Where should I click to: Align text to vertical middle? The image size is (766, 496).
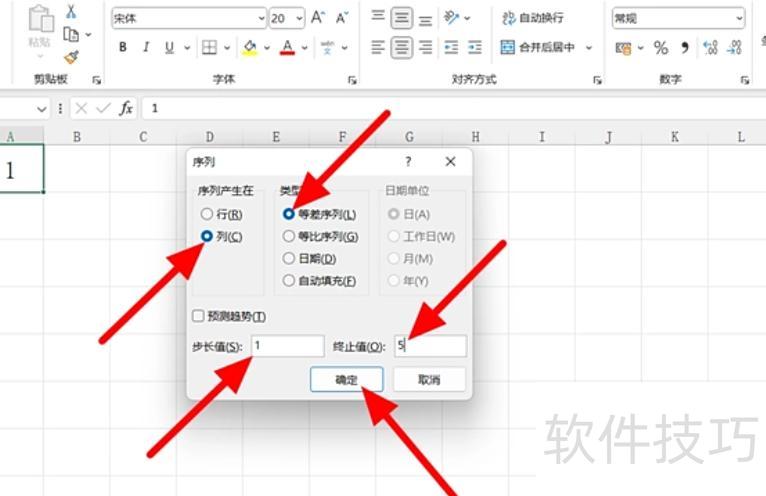pyautogui.click(x=402, y=18)
